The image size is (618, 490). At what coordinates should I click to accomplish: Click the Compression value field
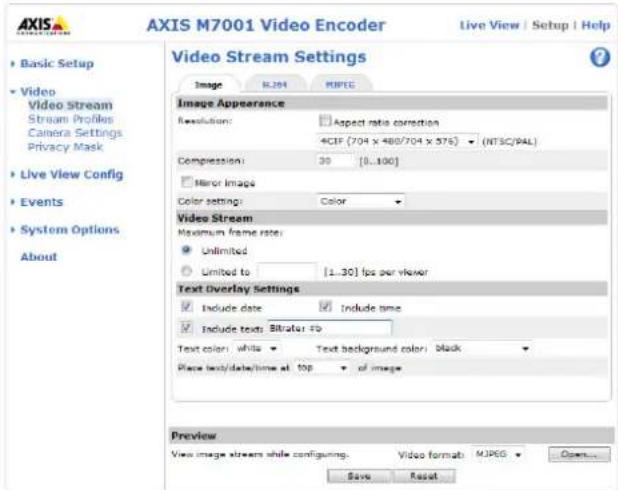[335, 161]
